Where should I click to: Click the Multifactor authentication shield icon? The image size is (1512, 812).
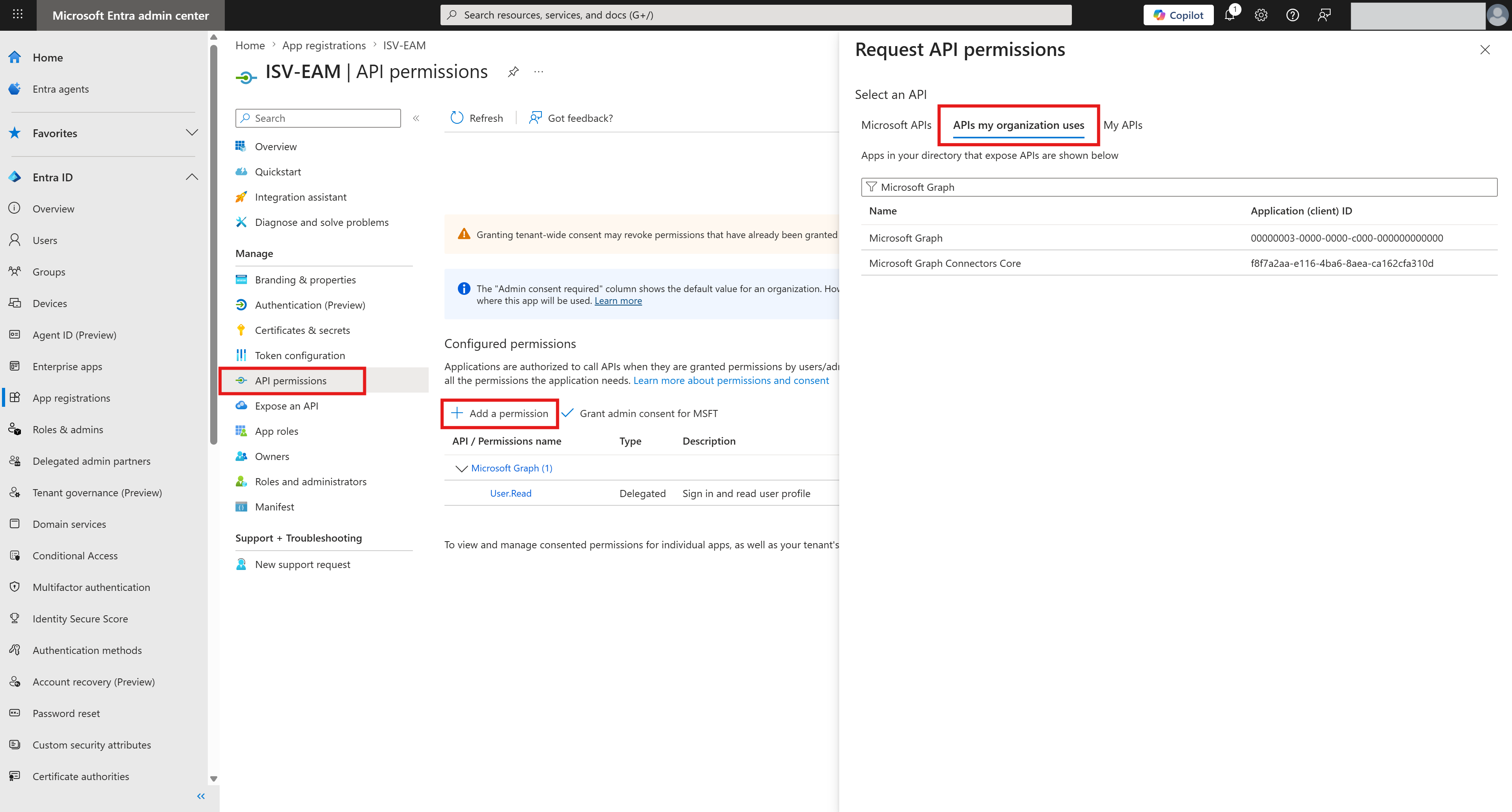click(15, 587)
